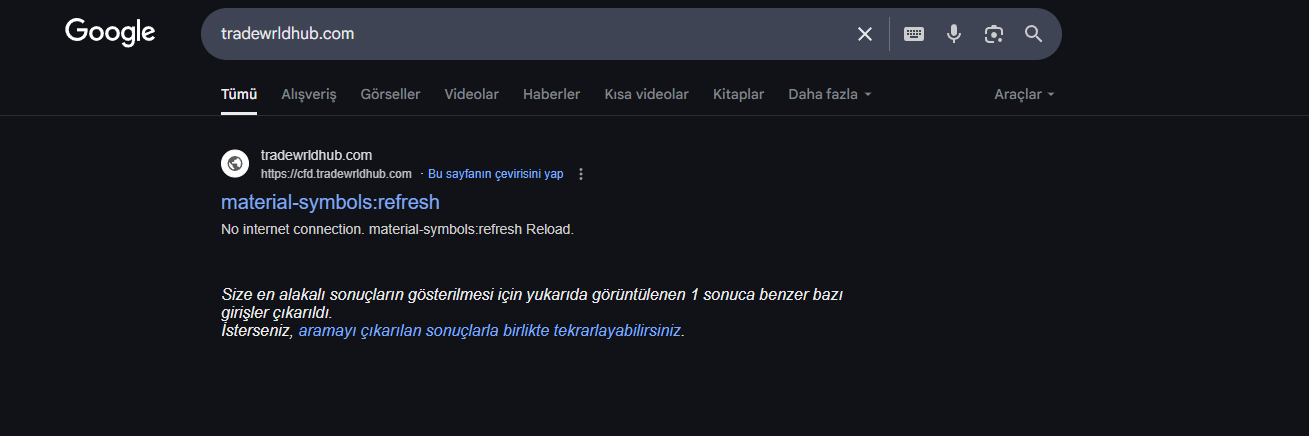Click Bu sayfanın çevirisini yap link

pyautogui.click(x=495, y=174)
